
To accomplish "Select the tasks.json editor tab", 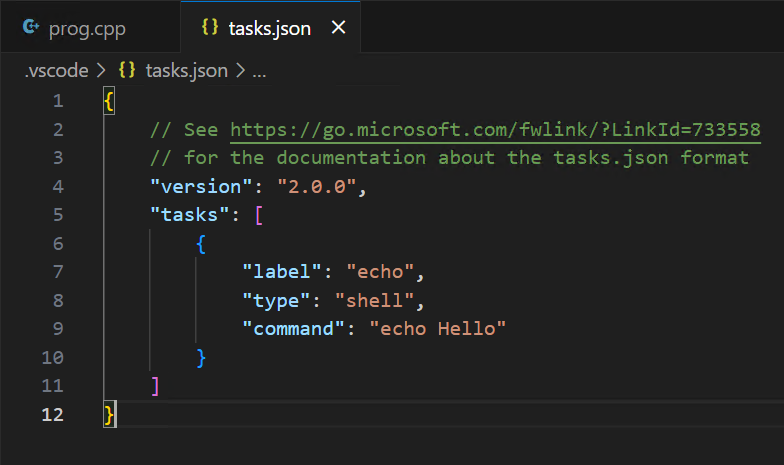I will [270, 28].
